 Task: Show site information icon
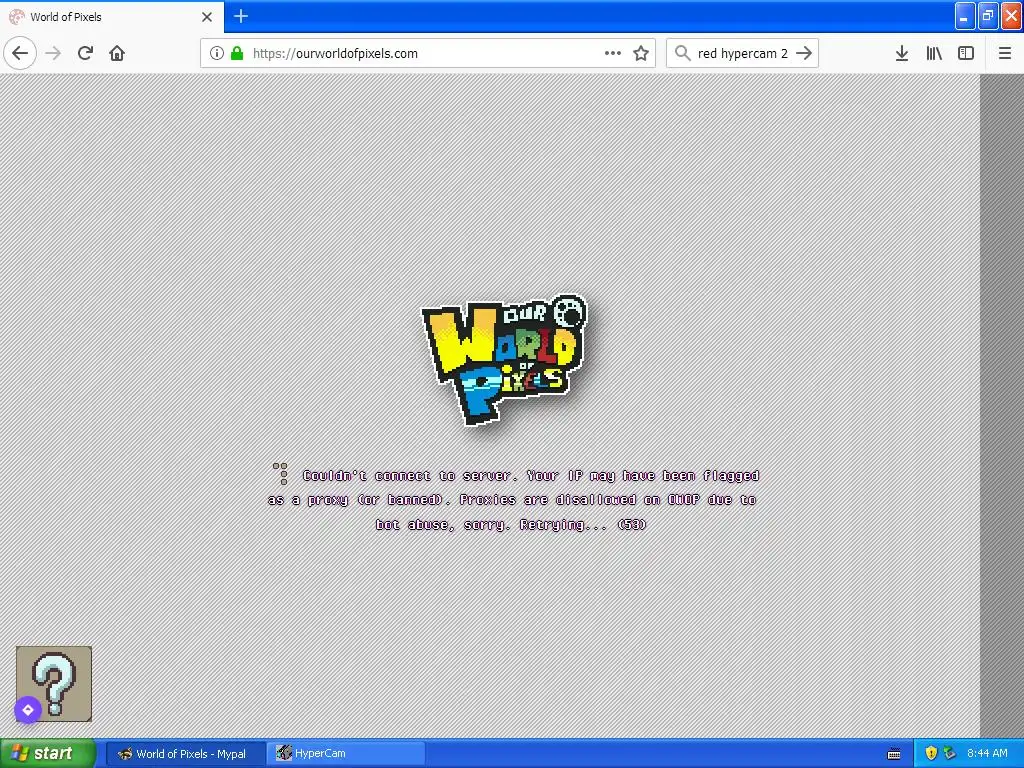point(217,53)
